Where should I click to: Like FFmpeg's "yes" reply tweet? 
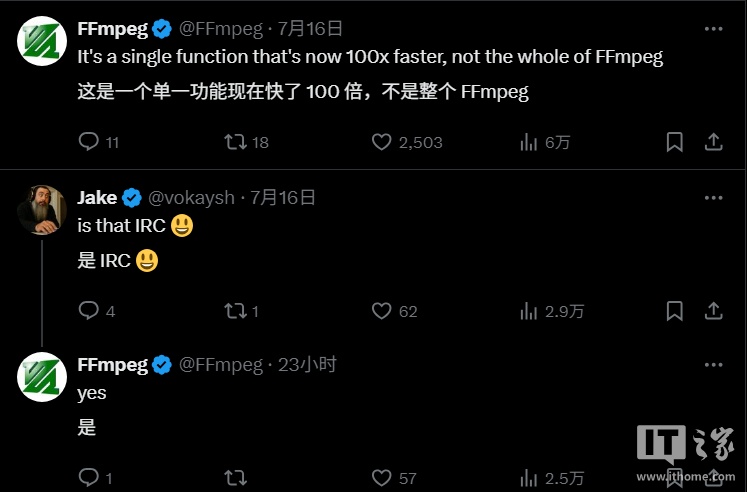[x=381, y=478]
